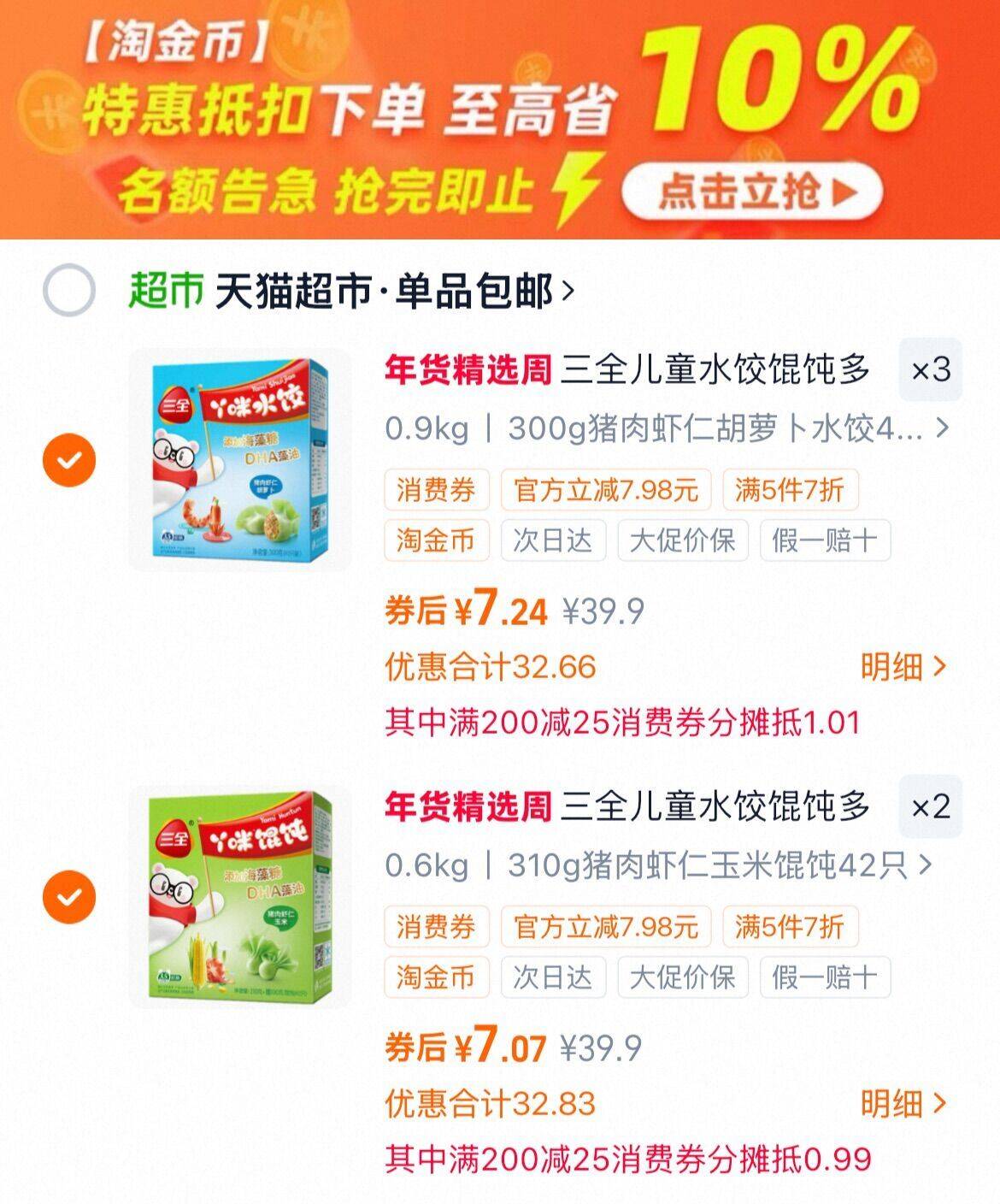Viewport: 1000px width, 1204px height.
Task: Tap the first item's 消费券 tag
Action: (436, 490)
